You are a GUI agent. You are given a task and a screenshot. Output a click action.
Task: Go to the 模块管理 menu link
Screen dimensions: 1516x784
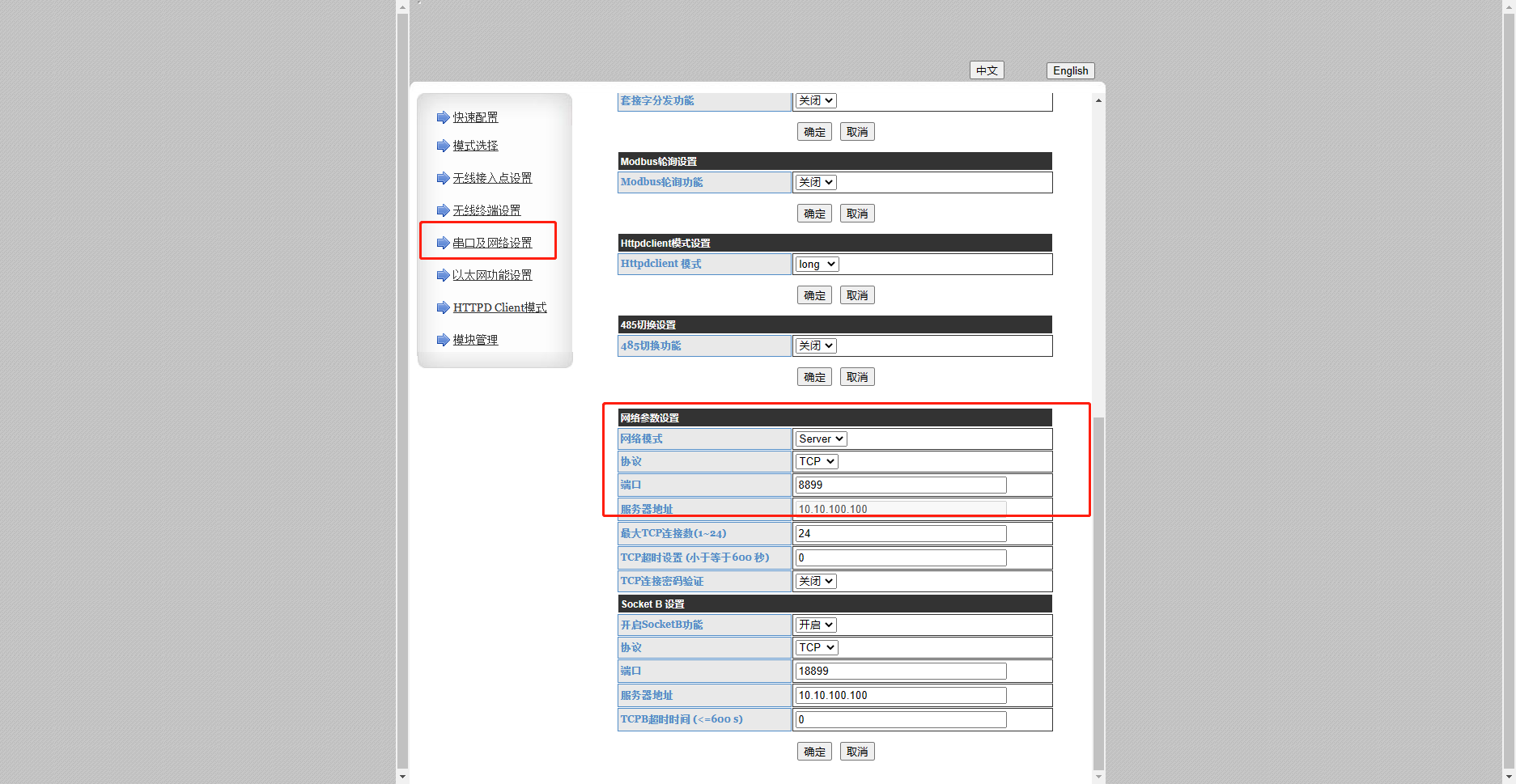coord(475,340)
